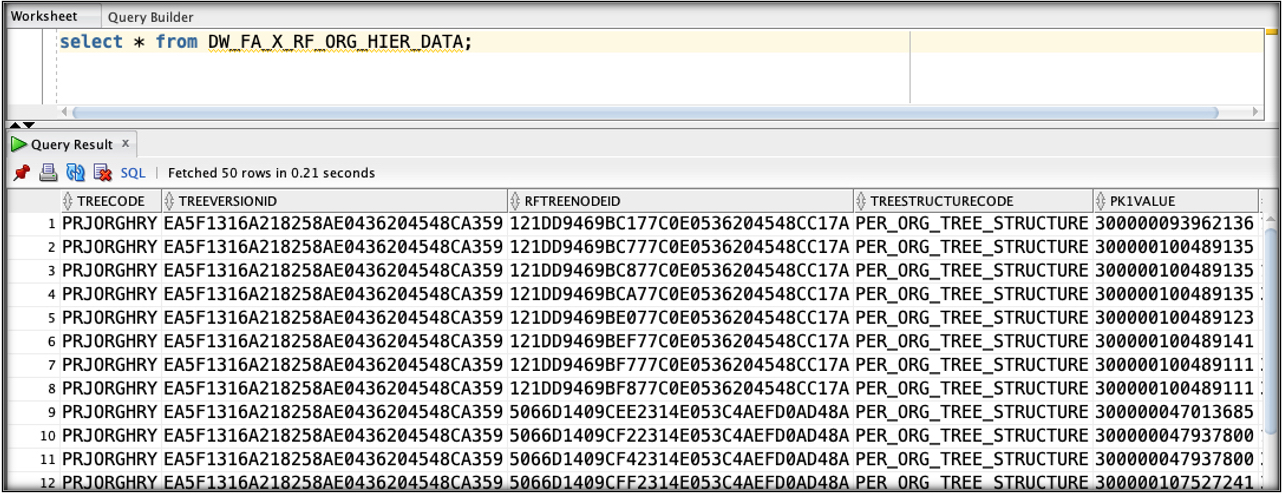Pin the Query Result panel with the red pushpin
Image resolution: width=1283 pixels, height=498 pixels.
pos(21,173)
